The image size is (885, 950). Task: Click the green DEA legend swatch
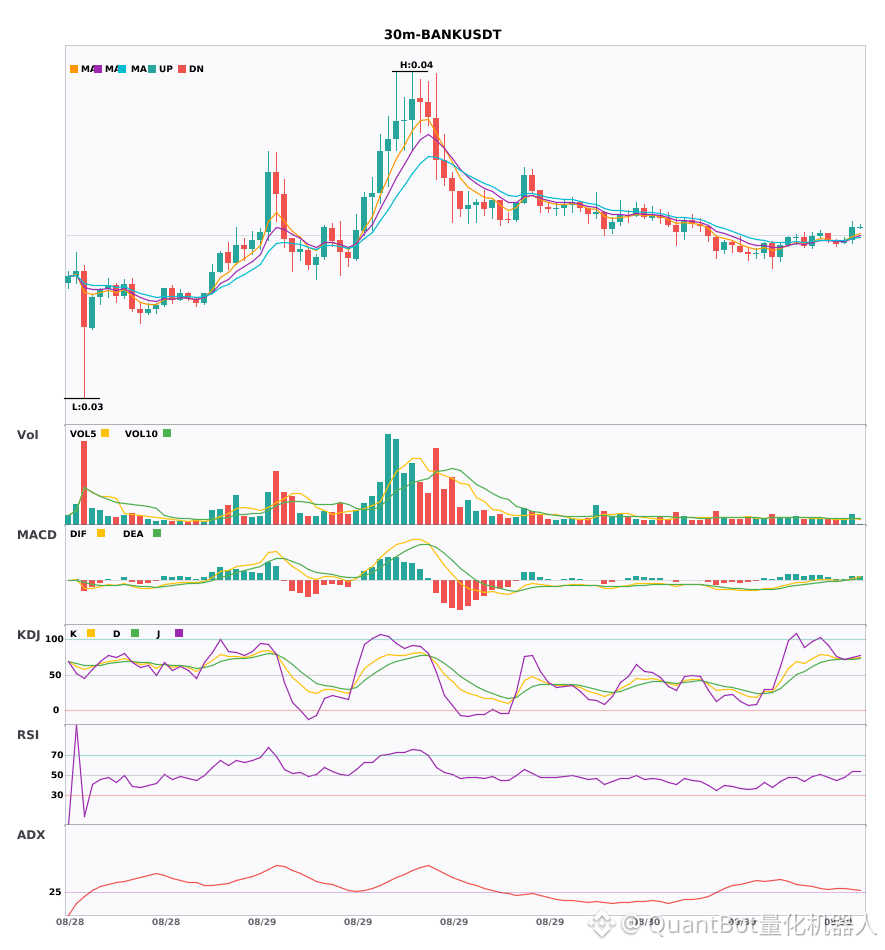tap(157, 533)
